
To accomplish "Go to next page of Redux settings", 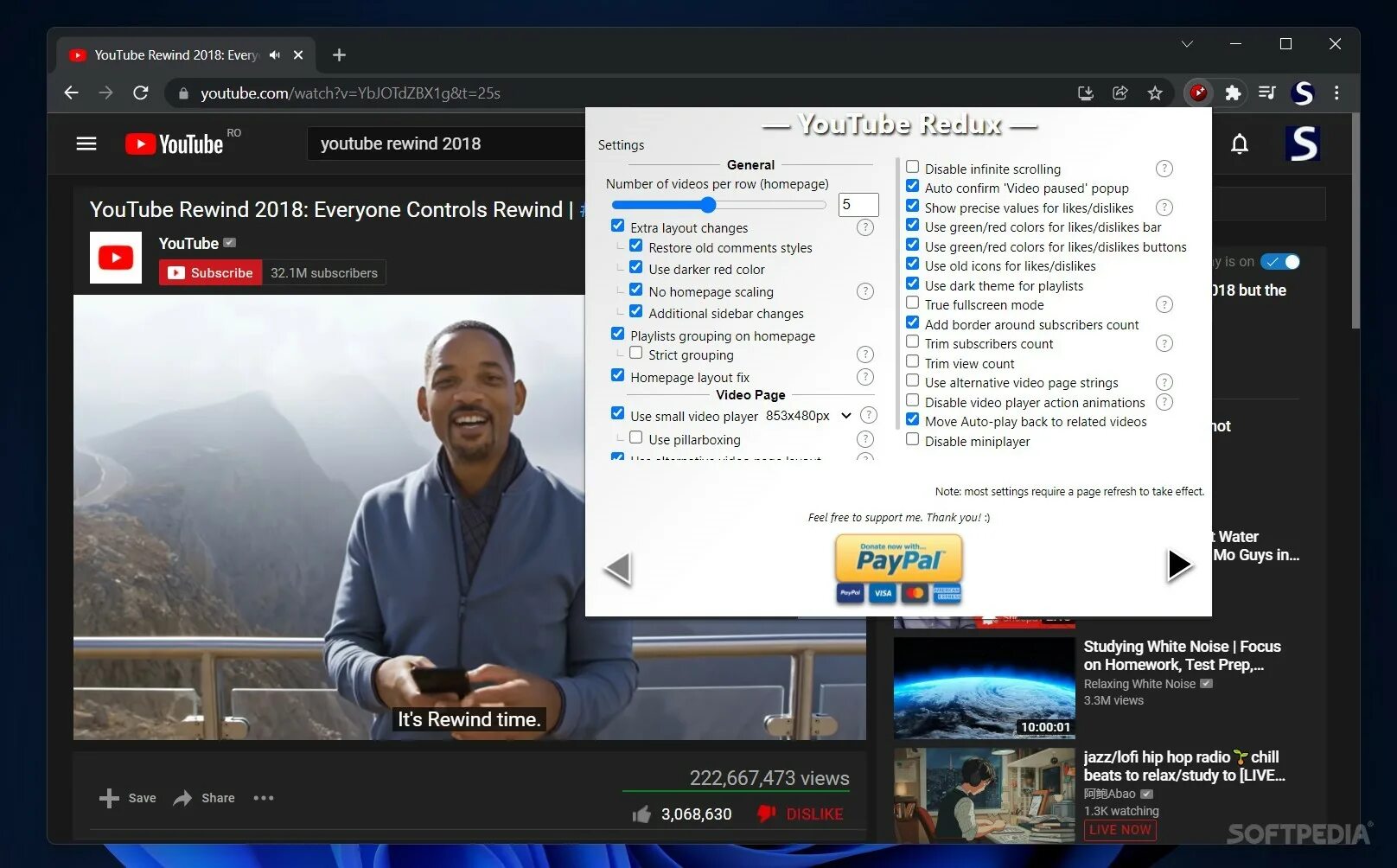I will (x=1179, y=565).
